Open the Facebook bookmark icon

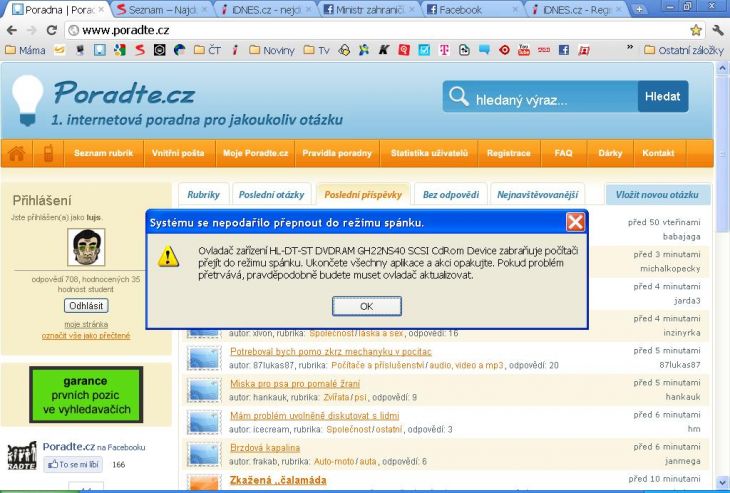[x=564, y=50]
